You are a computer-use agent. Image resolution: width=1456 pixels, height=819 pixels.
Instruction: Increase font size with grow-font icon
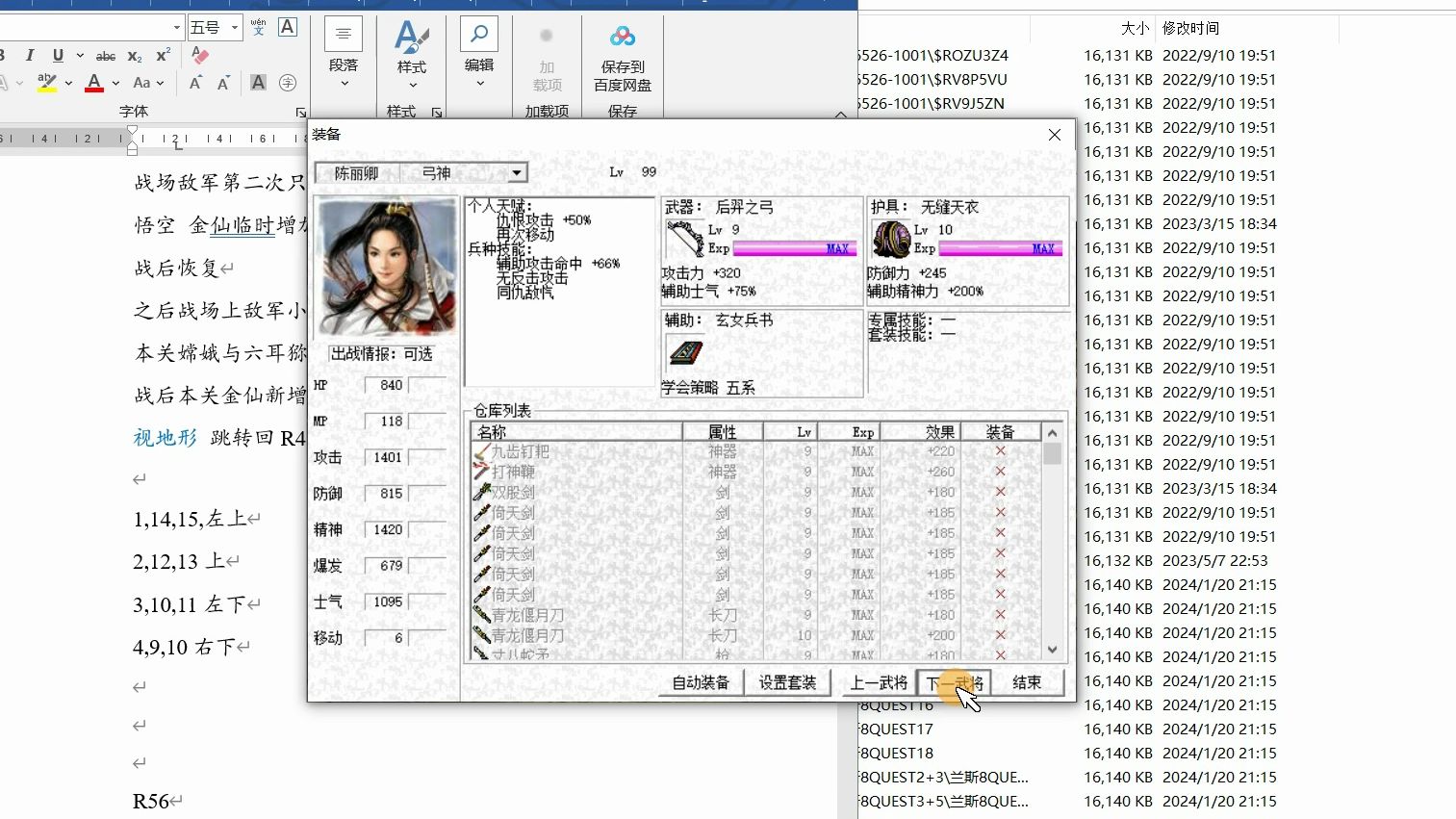195,83
